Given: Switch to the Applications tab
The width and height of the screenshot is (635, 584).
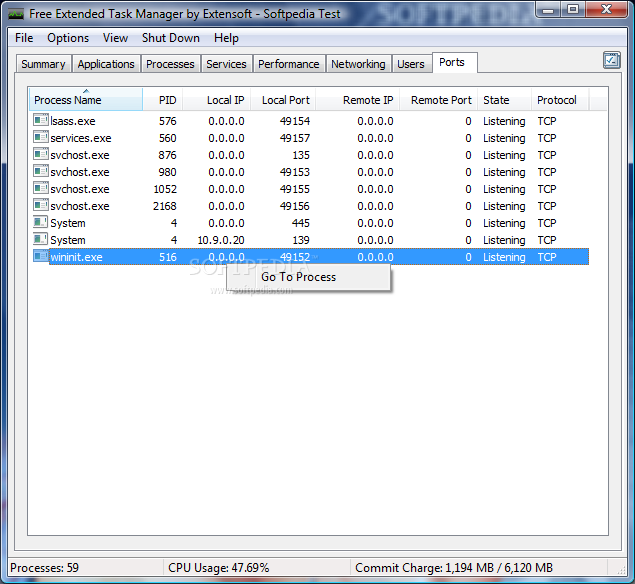Looking at the screenshot, I should tap(106, 64).
